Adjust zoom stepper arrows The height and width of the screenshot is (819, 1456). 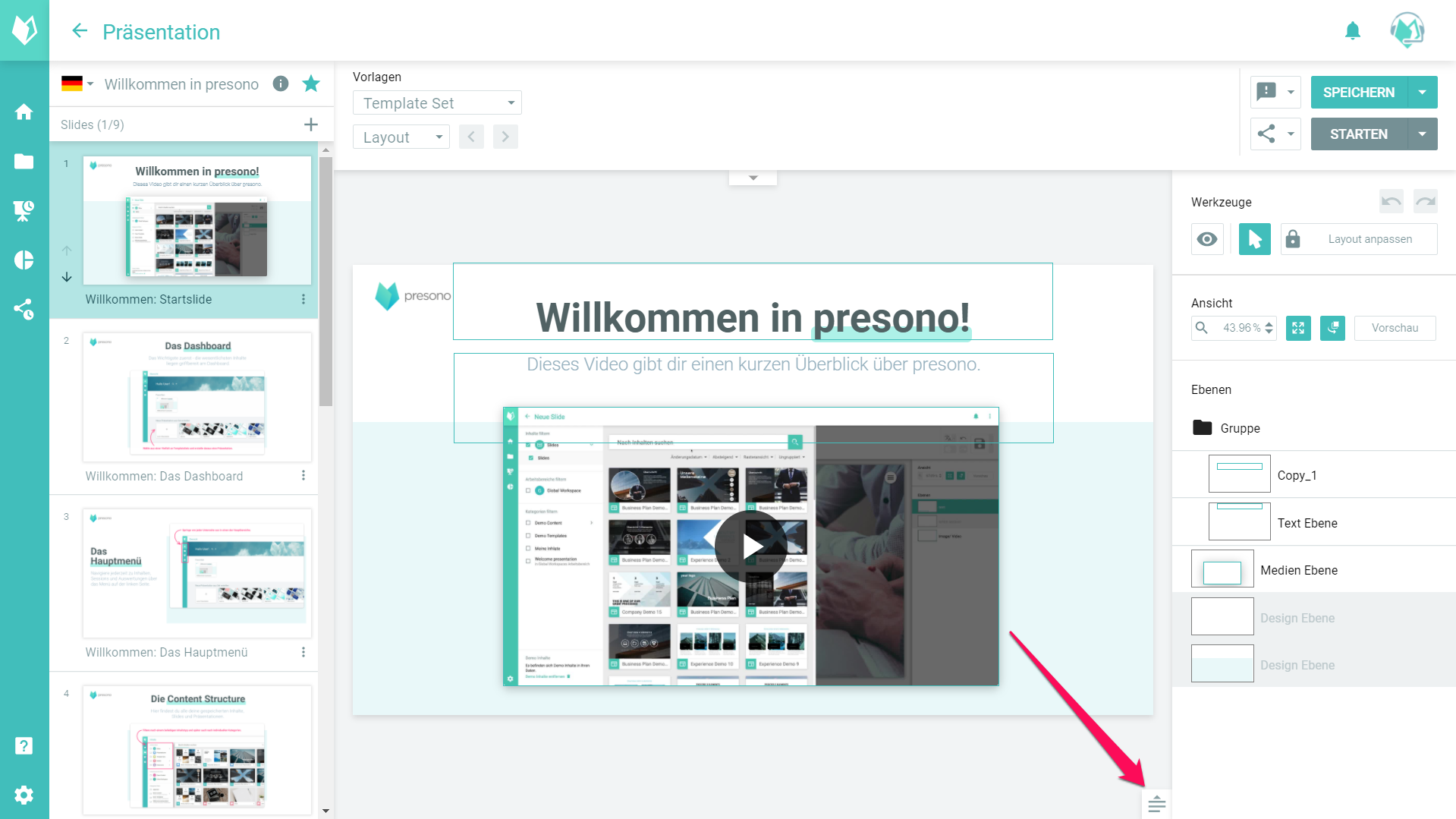(1269, 328)
